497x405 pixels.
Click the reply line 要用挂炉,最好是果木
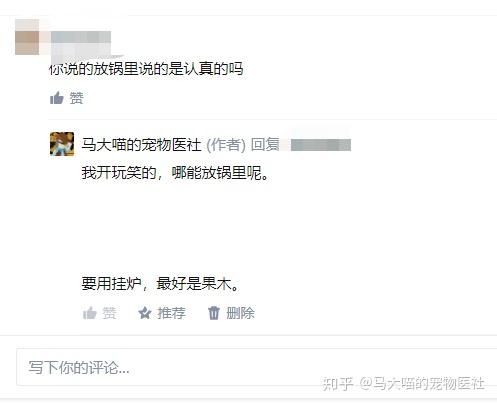click(x=160, y=284)
